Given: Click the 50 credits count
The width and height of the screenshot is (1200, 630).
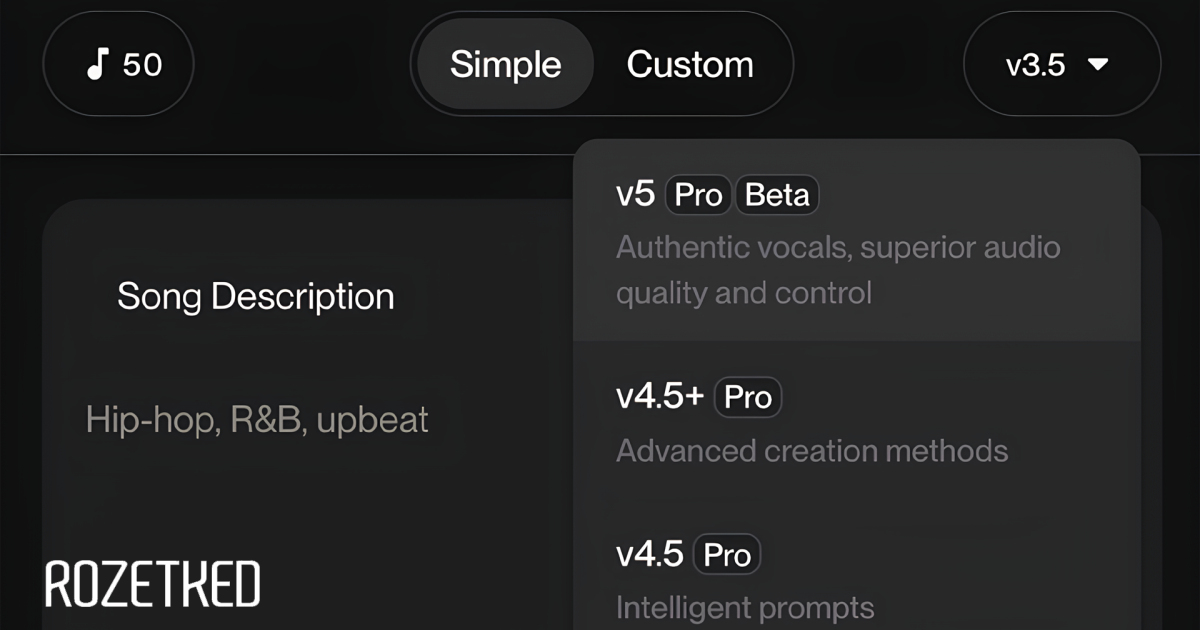Looking at the screenshot, I should [142, 65].
